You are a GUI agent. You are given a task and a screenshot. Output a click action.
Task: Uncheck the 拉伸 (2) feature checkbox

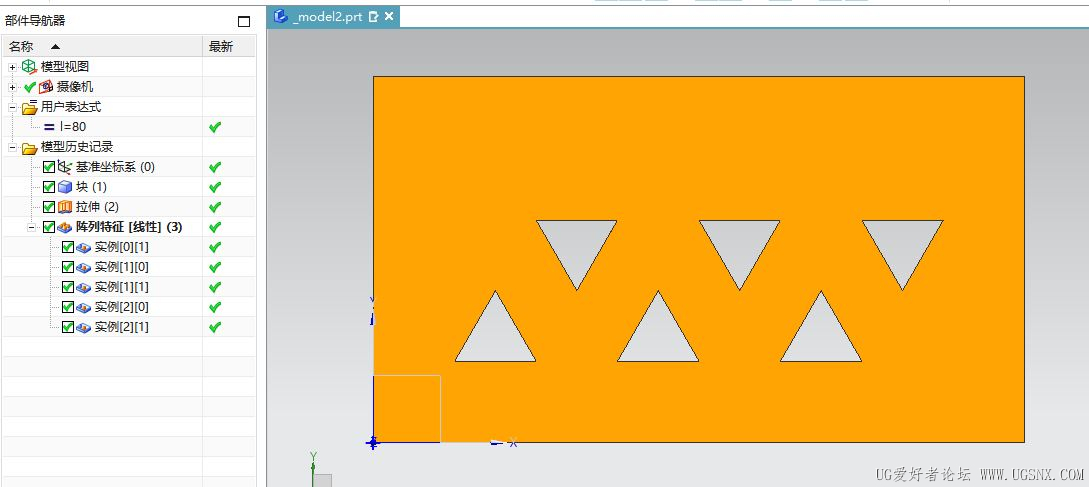(x=49, y=207)
